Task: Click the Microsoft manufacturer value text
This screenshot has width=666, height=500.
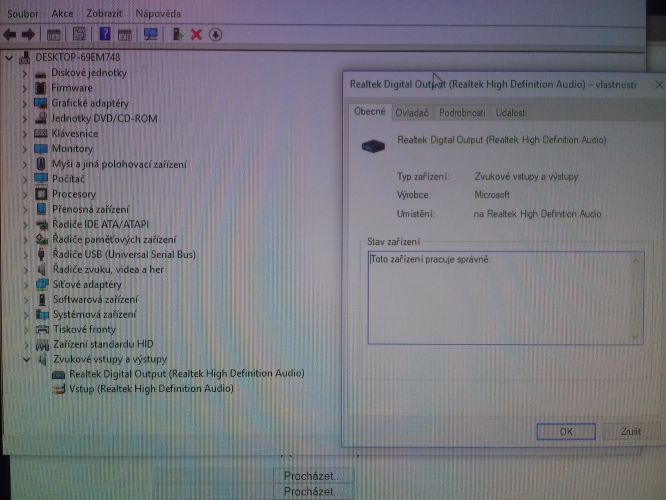Action: [492, 195]
